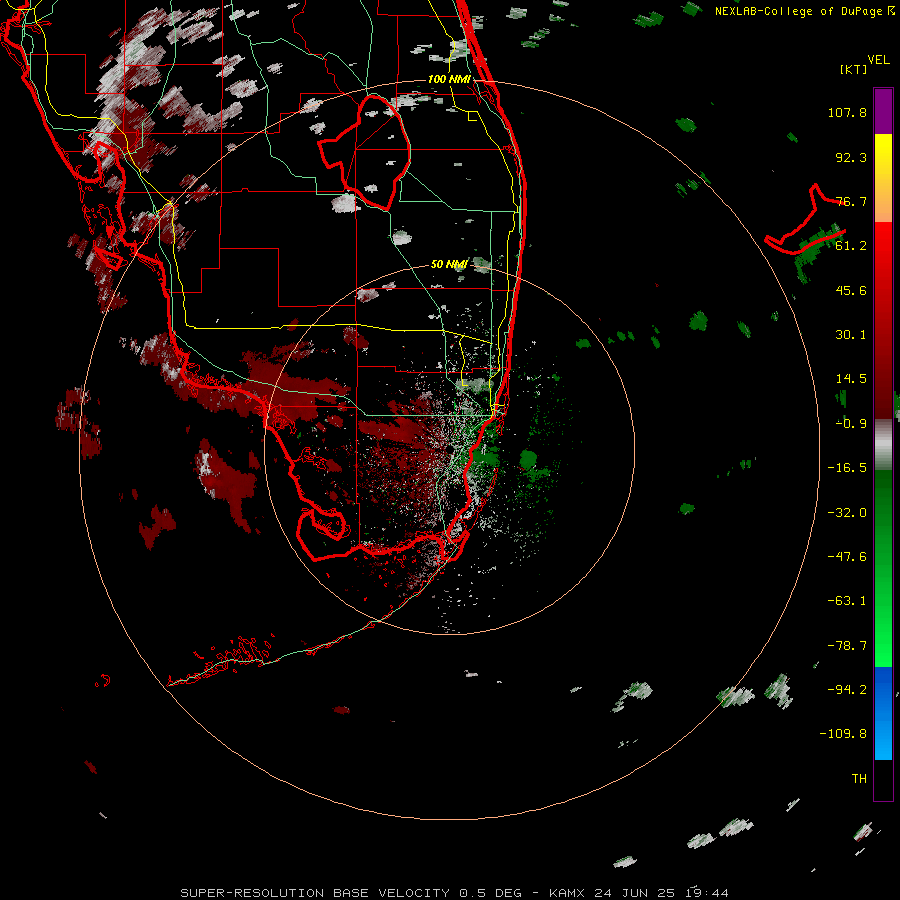Select the -16.5 velocity scale value
The image size is (900, 900).
pos(847,468)
